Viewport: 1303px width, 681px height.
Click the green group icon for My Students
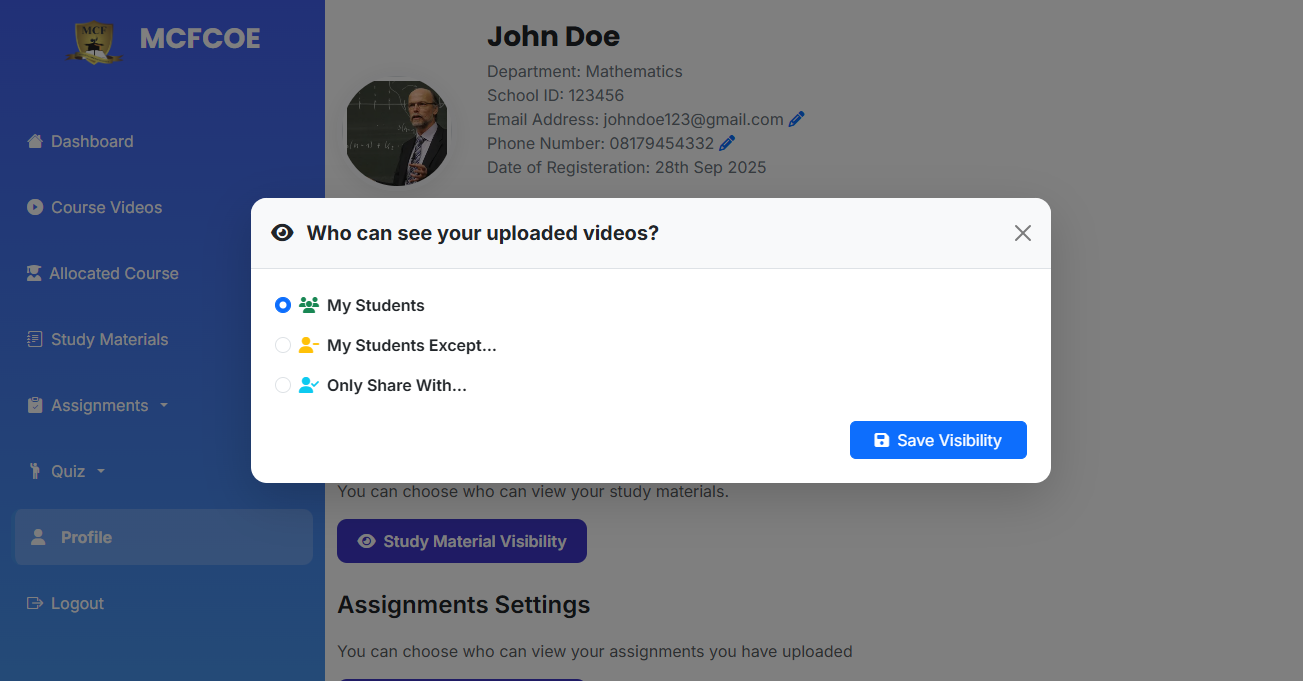(309, 305)
